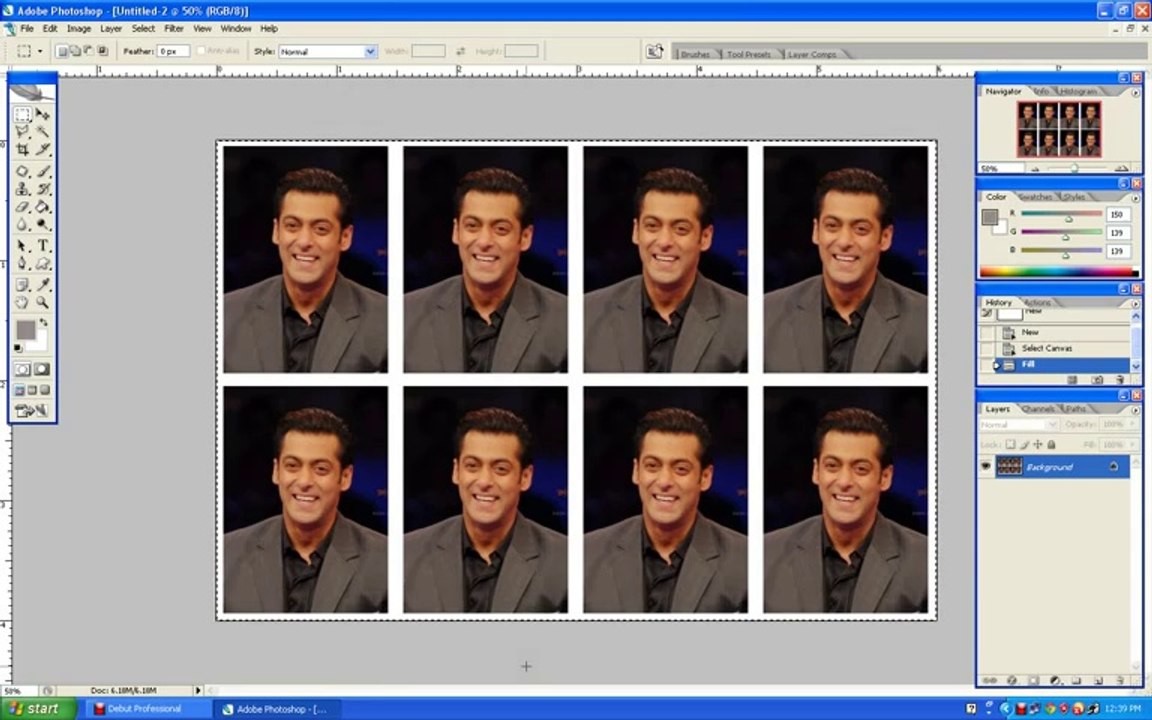Open the Filter menu
Viewport: 1152px width, 720px height.
[x=173, y=29]
